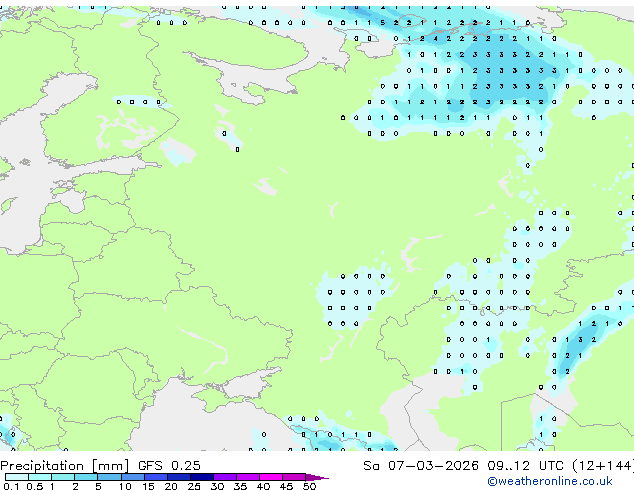
Task: Click the legend tick label '15'
Action: pos(148,486)
